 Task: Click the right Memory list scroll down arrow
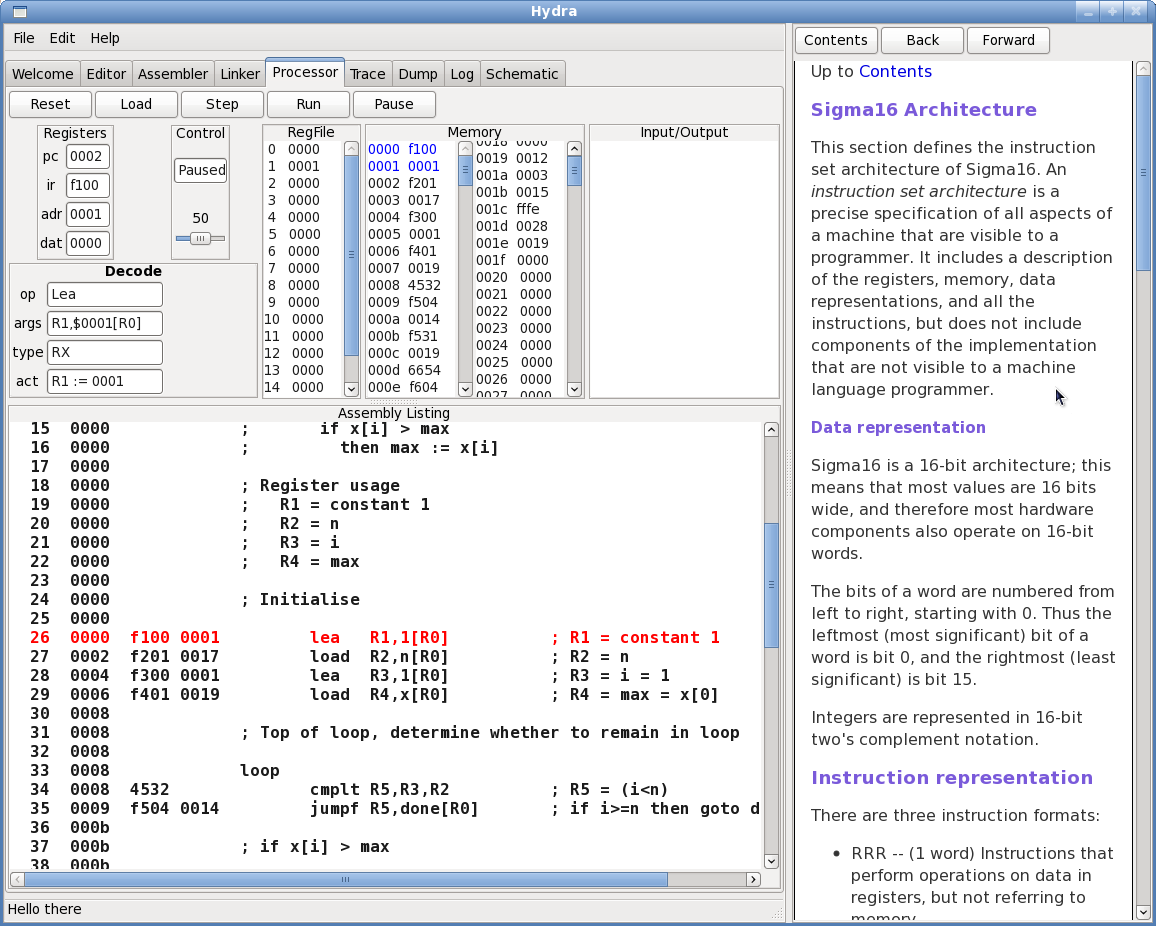[x=574, y=389]
